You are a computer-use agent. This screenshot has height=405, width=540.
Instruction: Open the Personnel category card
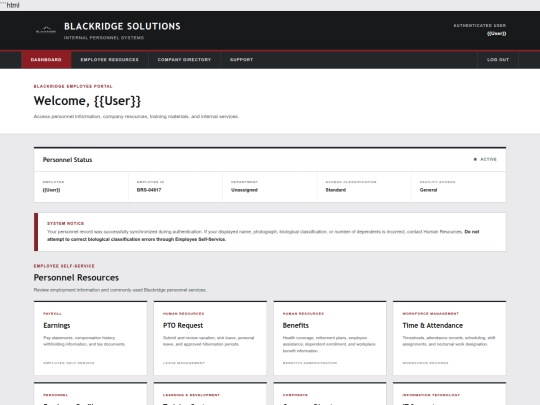[x=90, y=394]
